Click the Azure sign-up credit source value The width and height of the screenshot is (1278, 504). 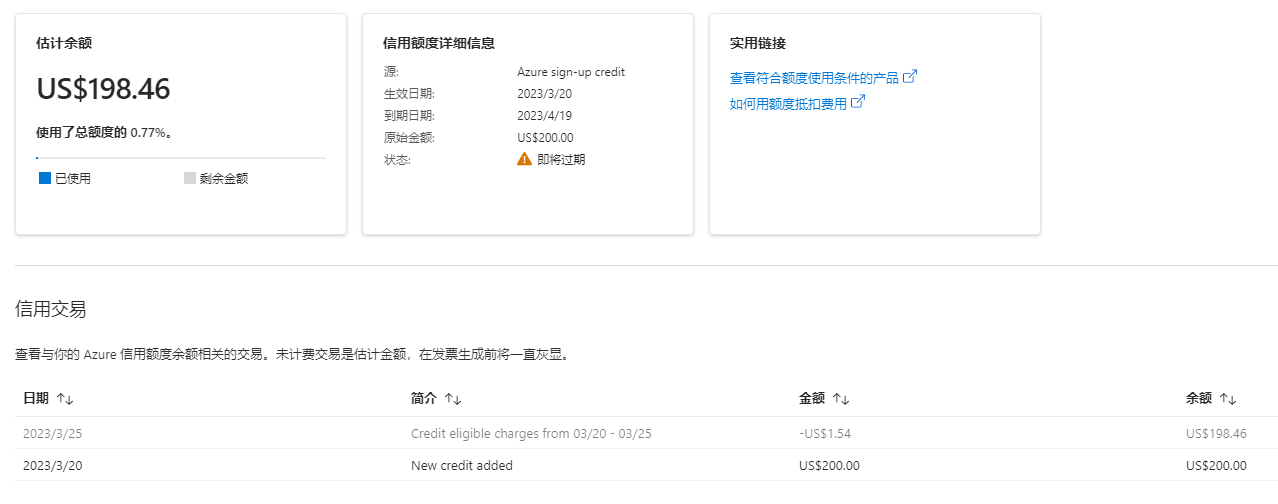(x=571, y=72)
